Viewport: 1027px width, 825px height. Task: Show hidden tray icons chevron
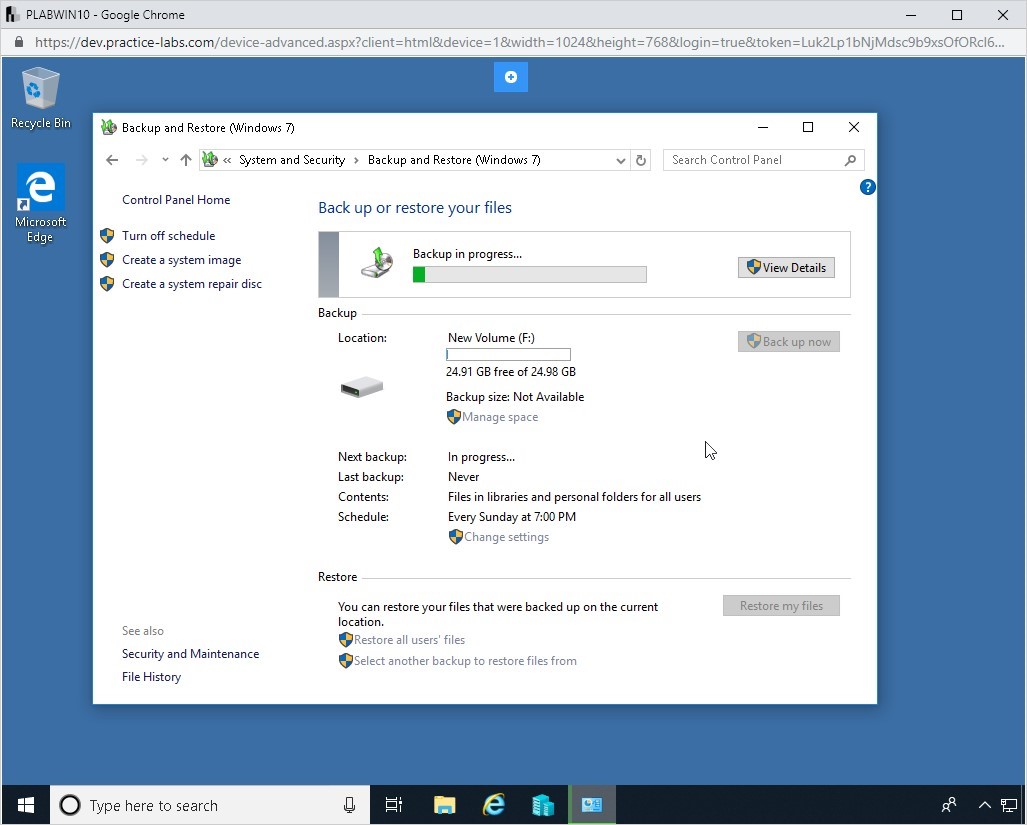[x=984, y=805]
